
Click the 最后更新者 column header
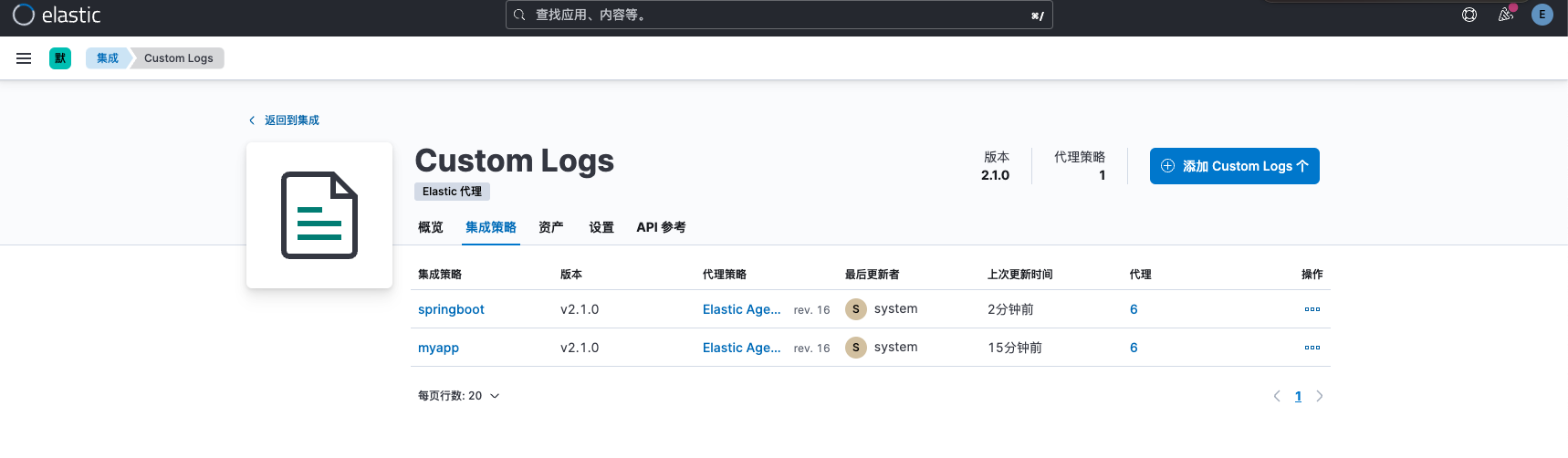click(x=873, y=275)
